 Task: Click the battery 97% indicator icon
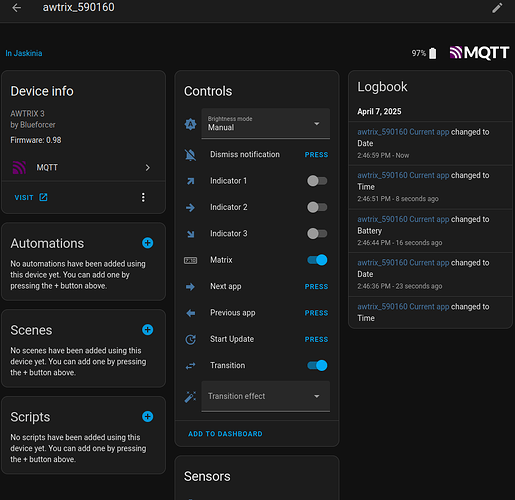[432, 53]
